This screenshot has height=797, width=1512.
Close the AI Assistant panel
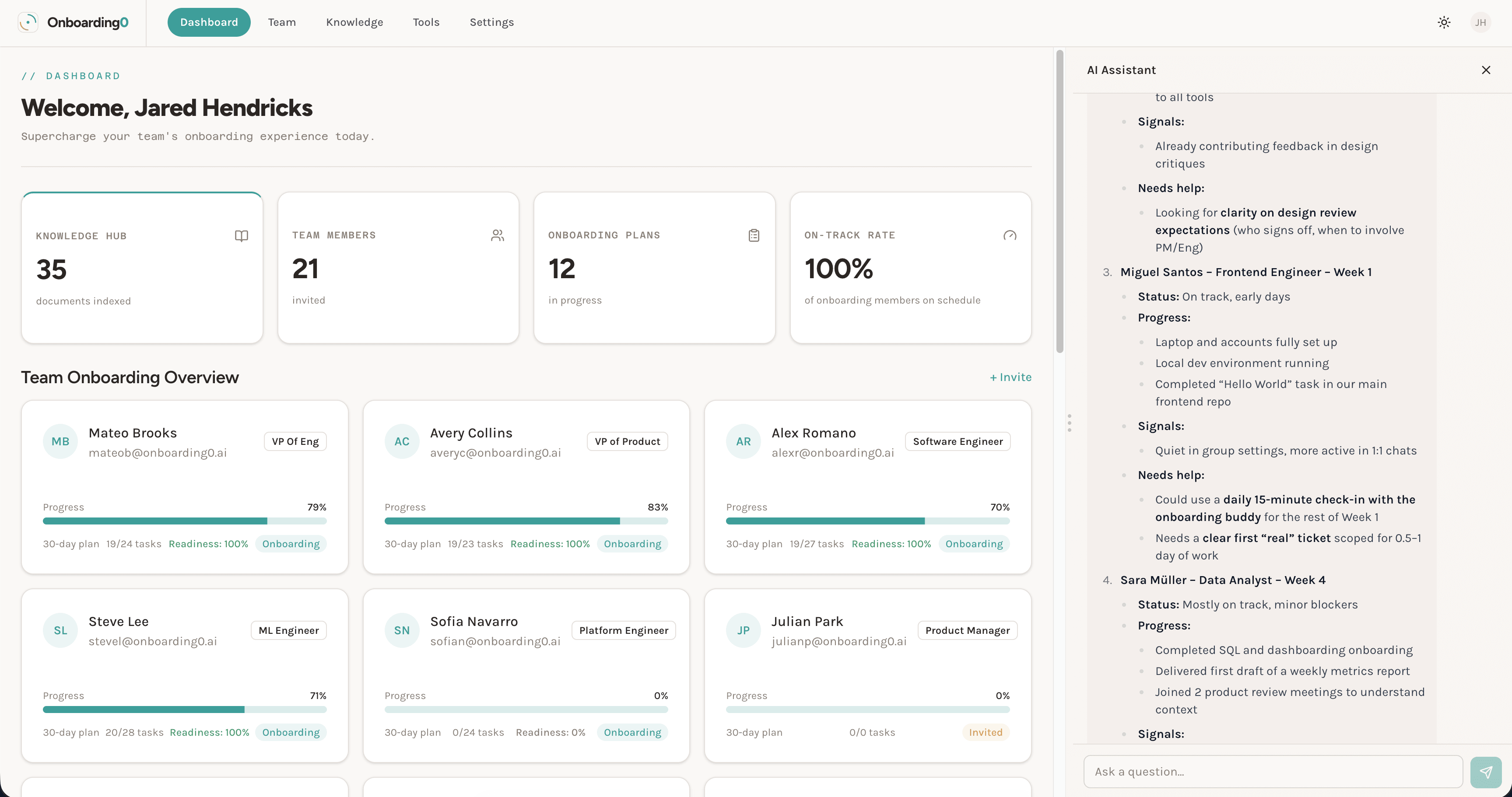tap(1486, 70)
